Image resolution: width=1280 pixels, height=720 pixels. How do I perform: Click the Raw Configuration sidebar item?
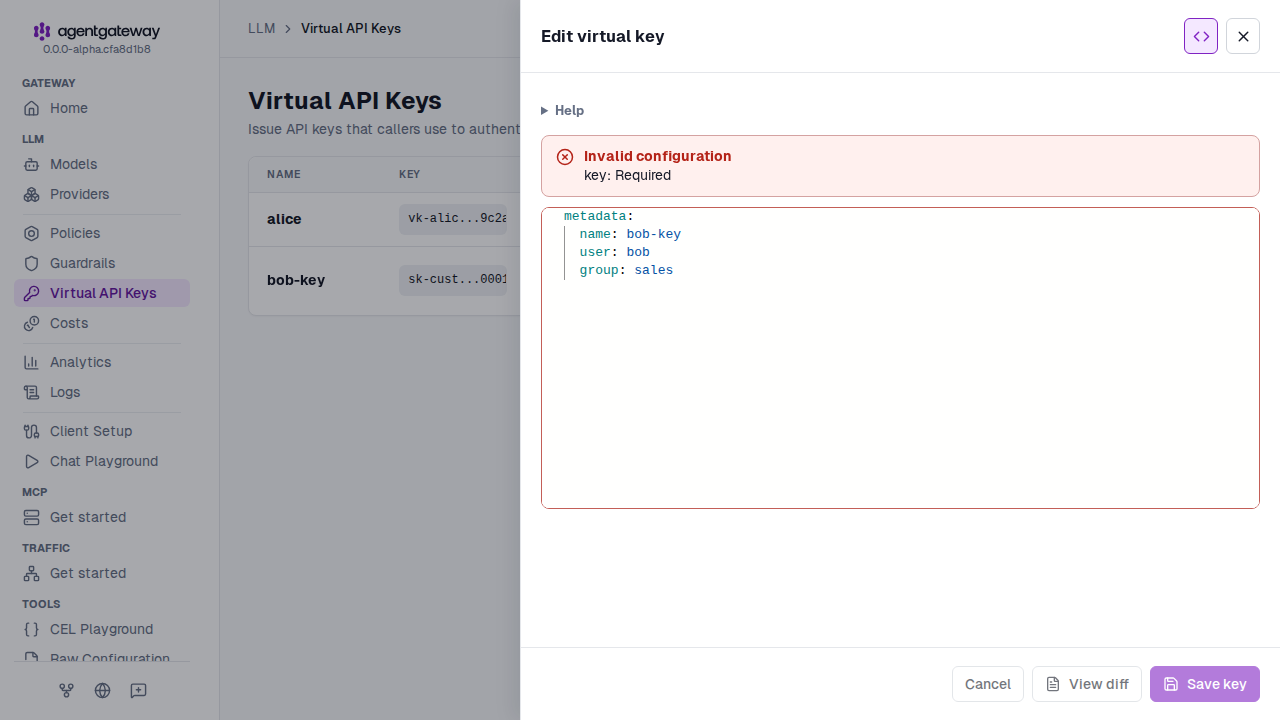[101, 657]
